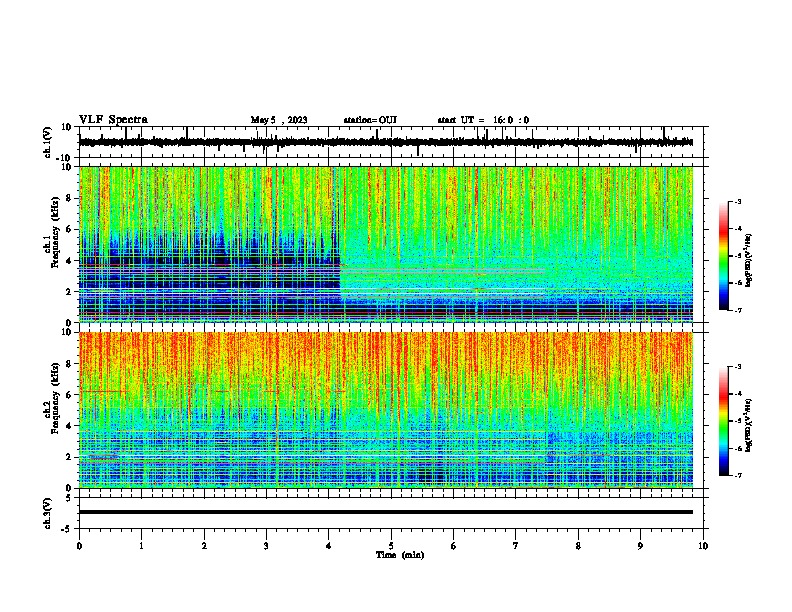Click the ch.2 spectrogram color scale bar

click(723, 421)
